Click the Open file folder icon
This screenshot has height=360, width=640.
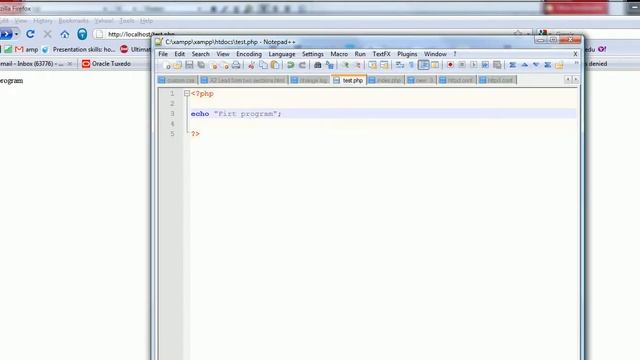tap(178, 65)
